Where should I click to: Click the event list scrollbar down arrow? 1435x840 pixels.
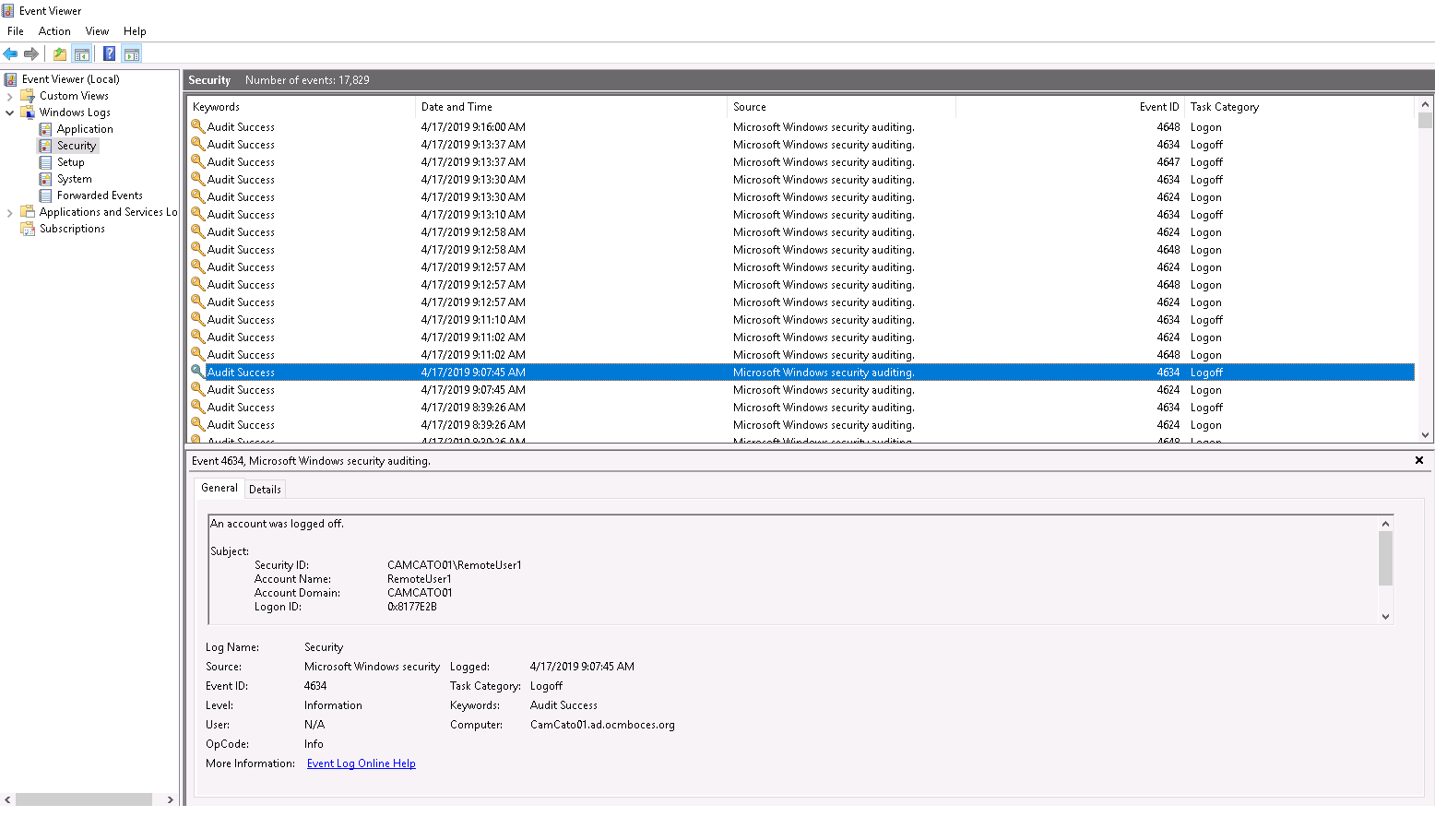coord(1425,434)
